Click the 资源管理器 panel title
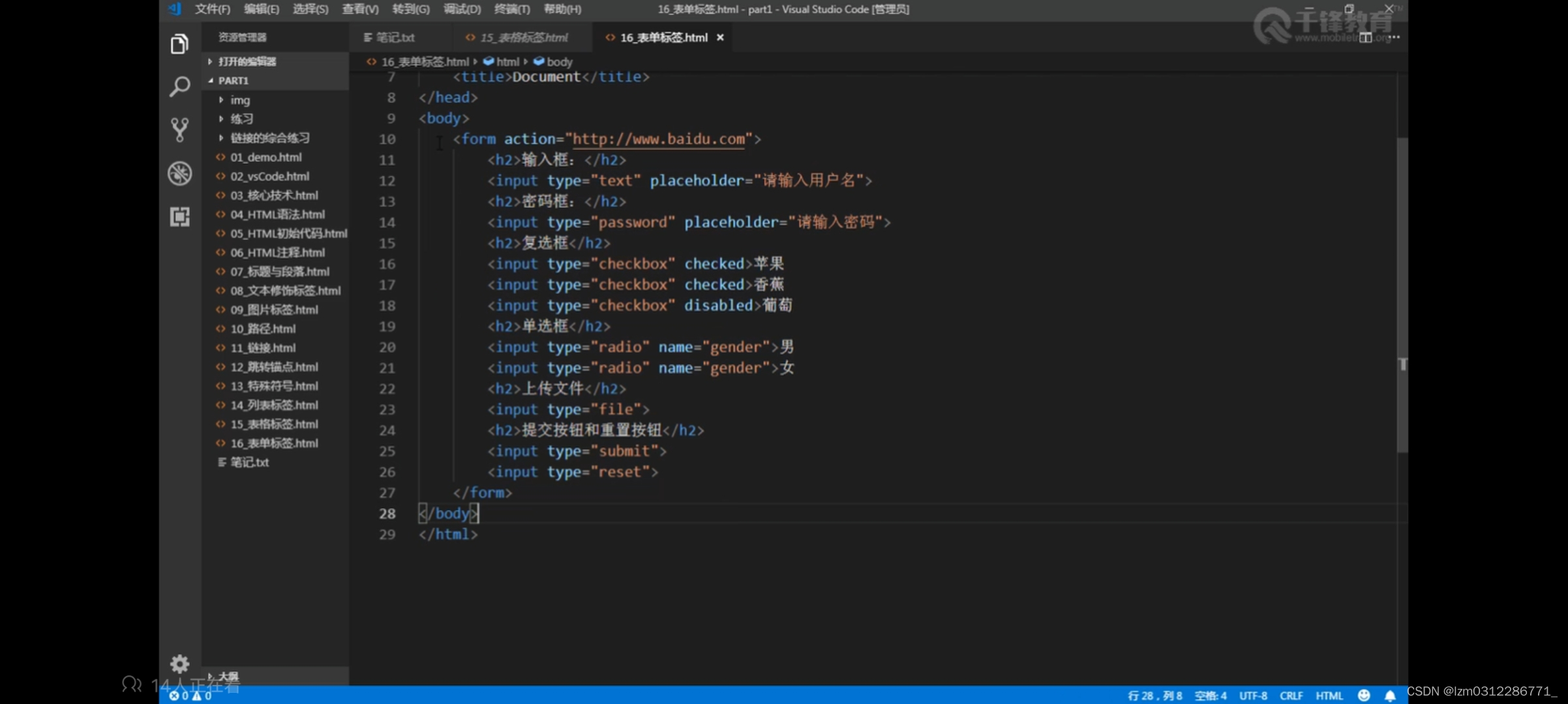The image size is (1568, 704). (x=242, y=37)
